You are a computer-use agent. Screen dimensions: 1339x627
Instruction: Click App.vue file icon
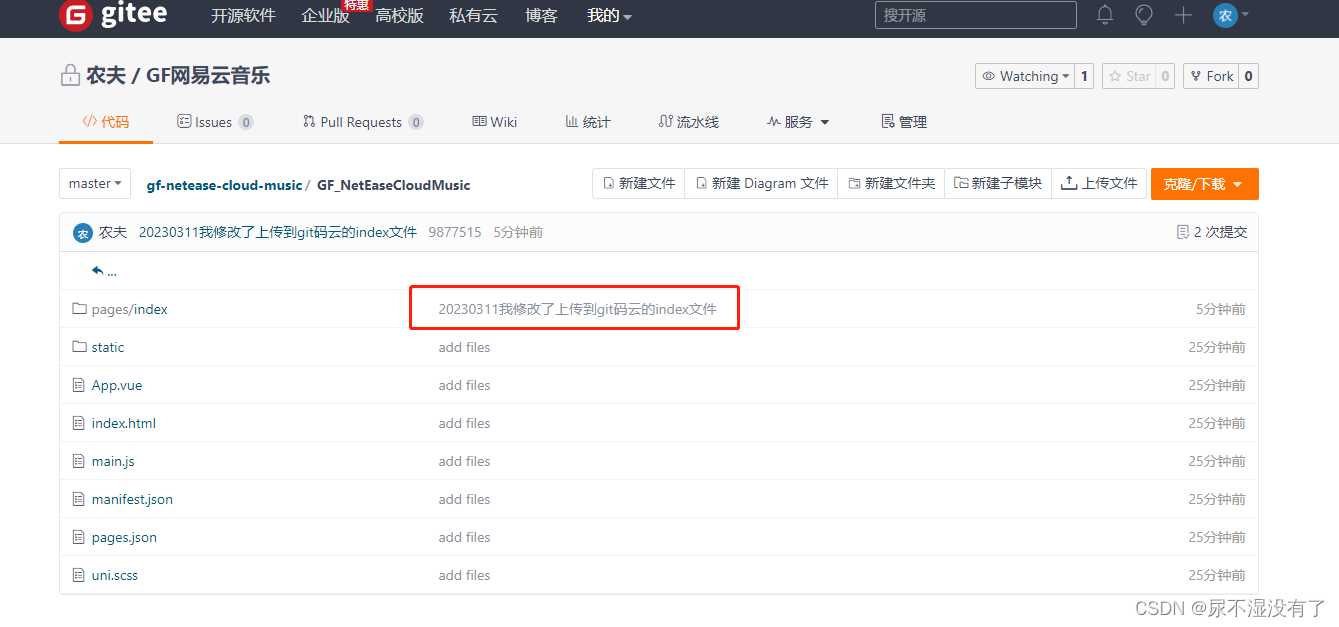point(79,385)
